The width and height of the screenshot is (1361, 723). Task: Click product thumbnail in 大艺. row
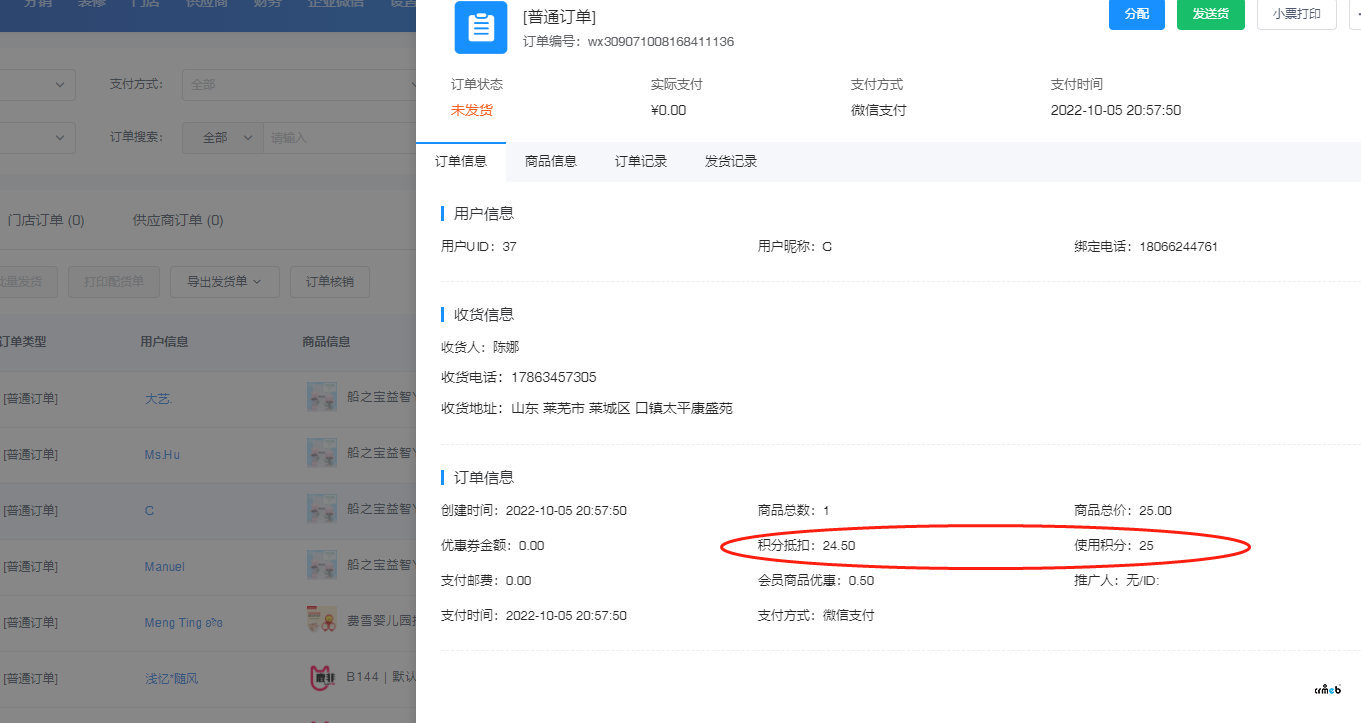[x=321, y=397]
